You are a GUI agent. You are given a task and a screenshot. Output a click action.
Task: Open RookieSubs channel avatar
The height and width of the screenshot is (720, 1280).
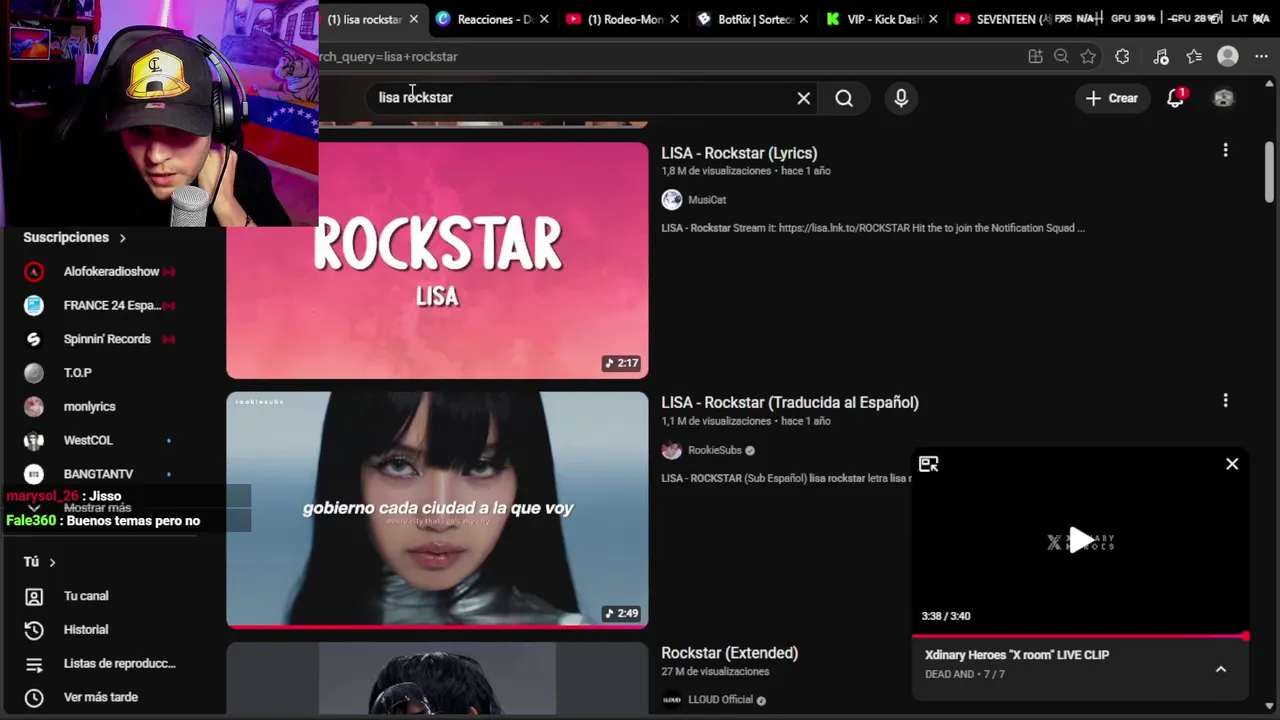[x=672, y=450]
